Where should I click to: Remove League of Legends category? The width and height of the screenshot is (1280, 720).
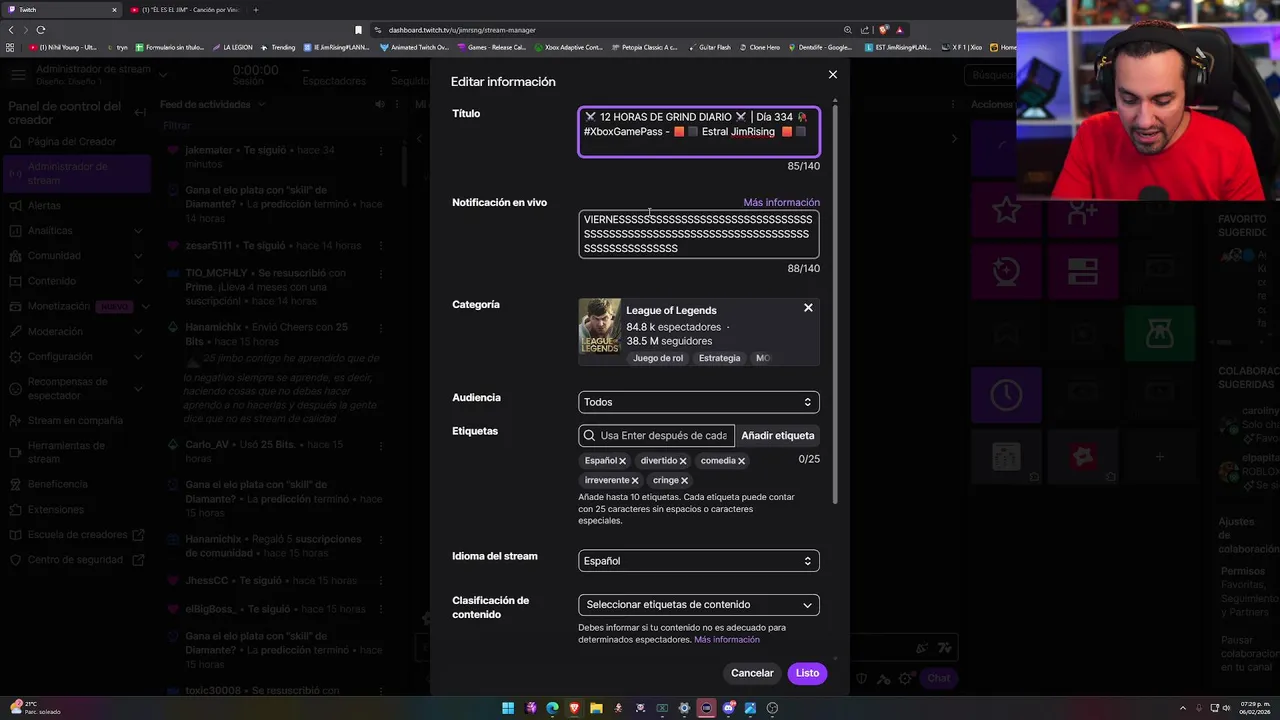808,308
